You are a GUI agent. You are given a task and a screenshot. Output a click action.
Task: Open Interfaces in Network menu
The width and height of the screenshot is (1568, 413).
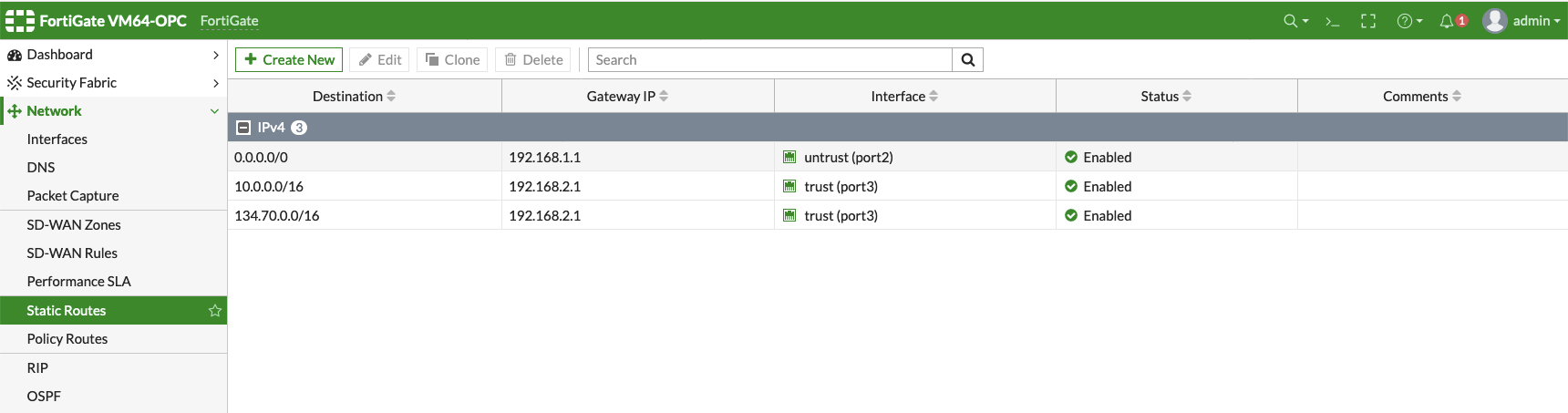pyautogui.click(x=57, y=139)
